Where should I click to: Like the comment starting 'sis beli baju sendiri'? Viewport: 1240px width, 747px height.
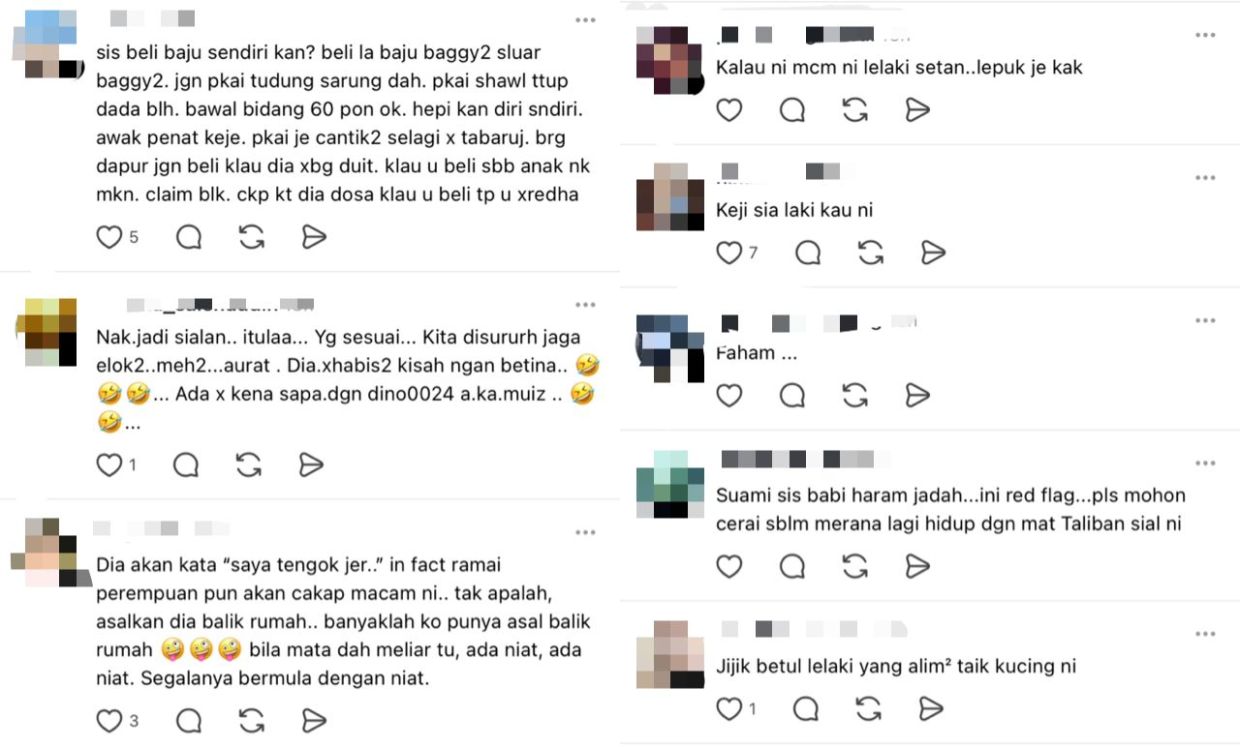[x=108, y=237]
